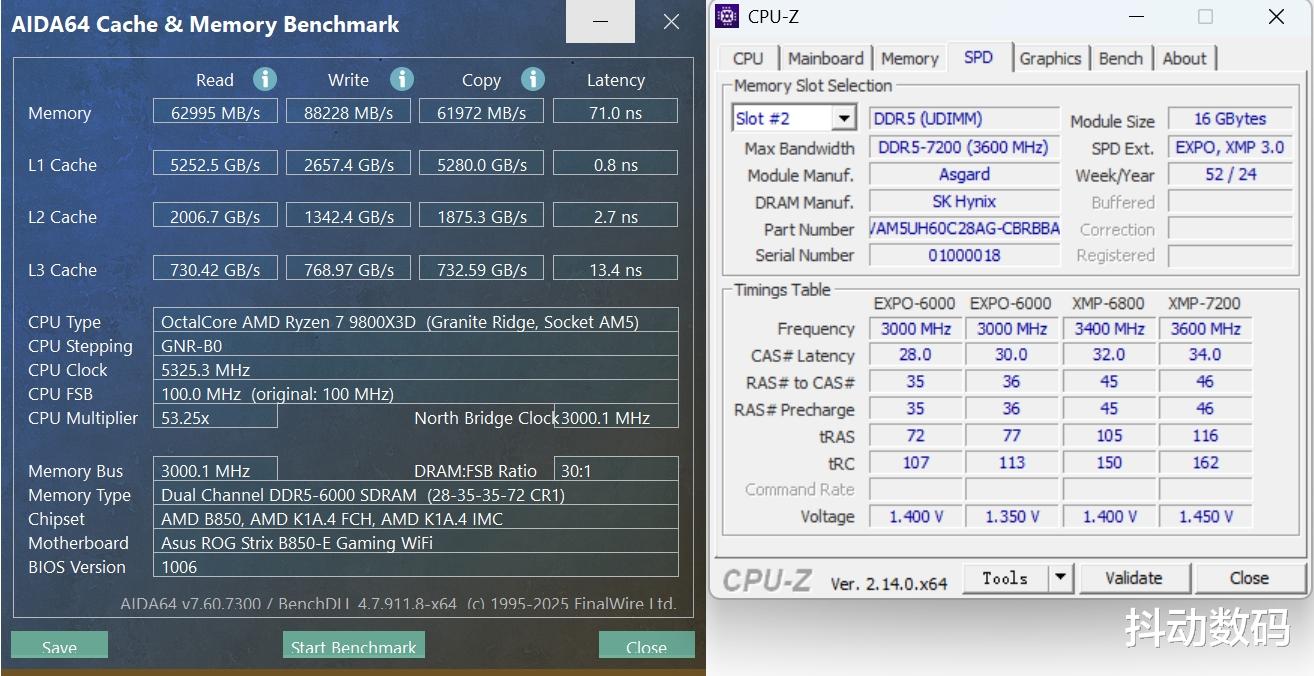
Task: Click Week/Year value 52 / 24
Action: tap(1230, 174)
